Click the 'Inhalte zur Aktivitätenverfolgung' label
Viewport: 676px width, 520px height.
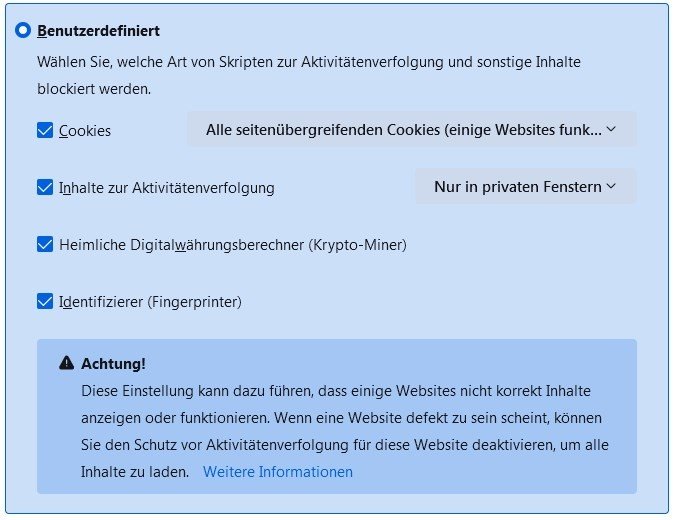(166, 188)
